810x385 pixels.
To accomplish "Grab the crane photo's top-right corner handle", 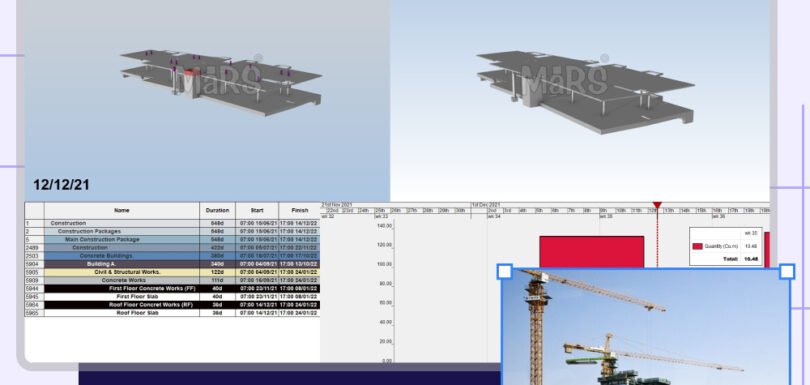I will (x=787, y=271).
